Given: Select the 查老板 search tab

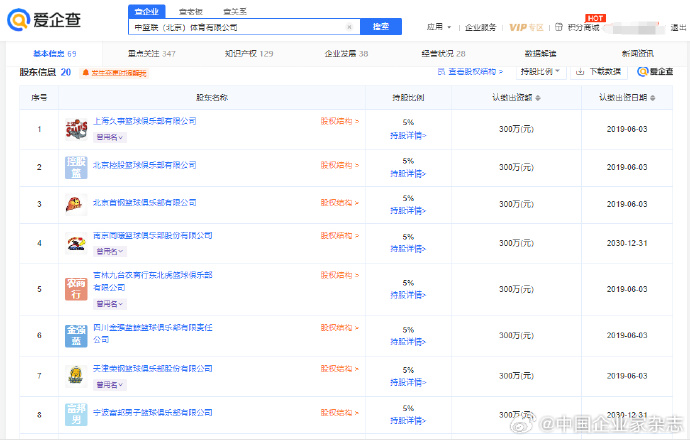Looking at the screenshot, I should (x=191, y=11).
